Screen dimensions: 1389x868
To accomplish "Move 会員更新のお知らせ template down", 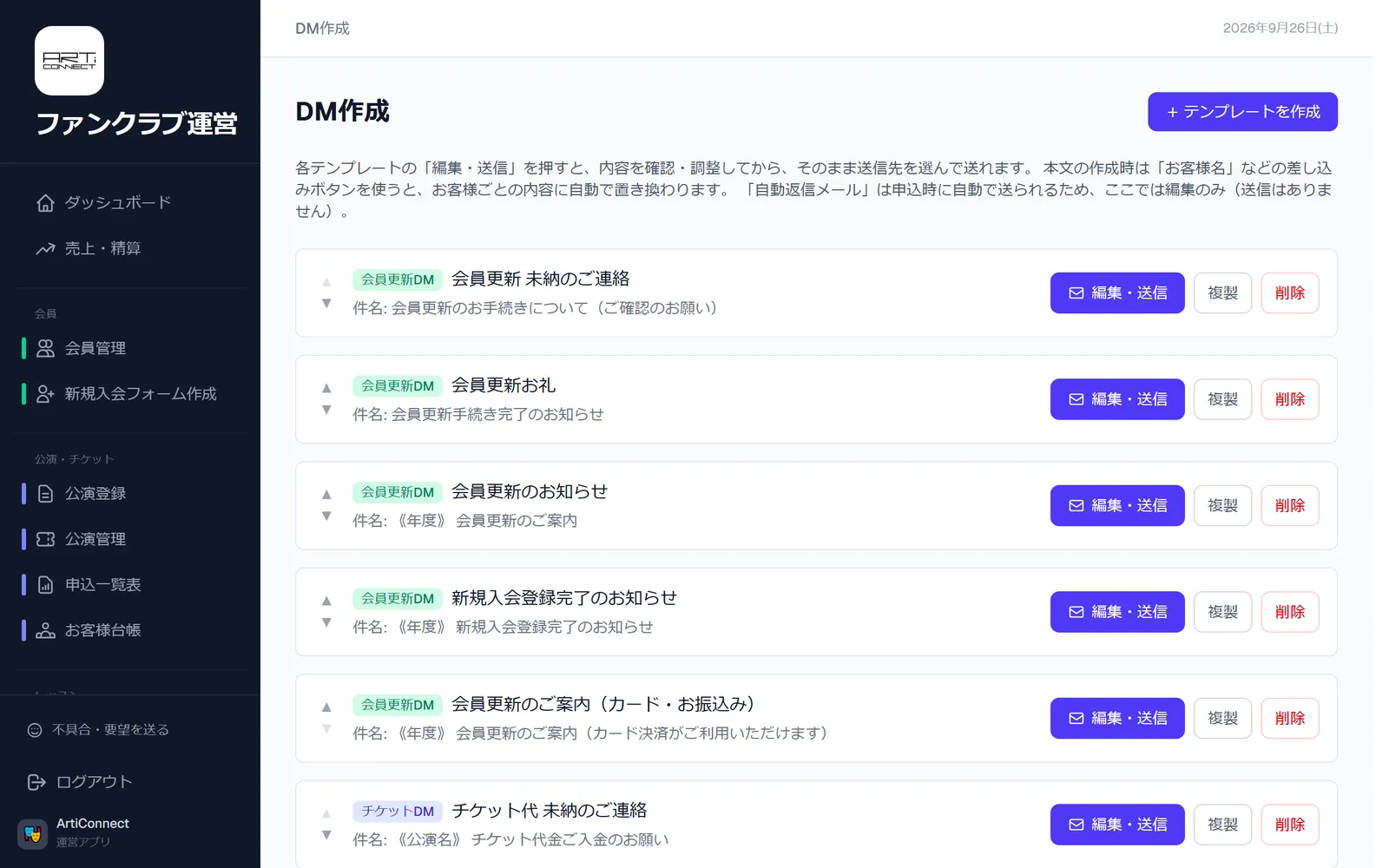I will (x=326, y=516).
